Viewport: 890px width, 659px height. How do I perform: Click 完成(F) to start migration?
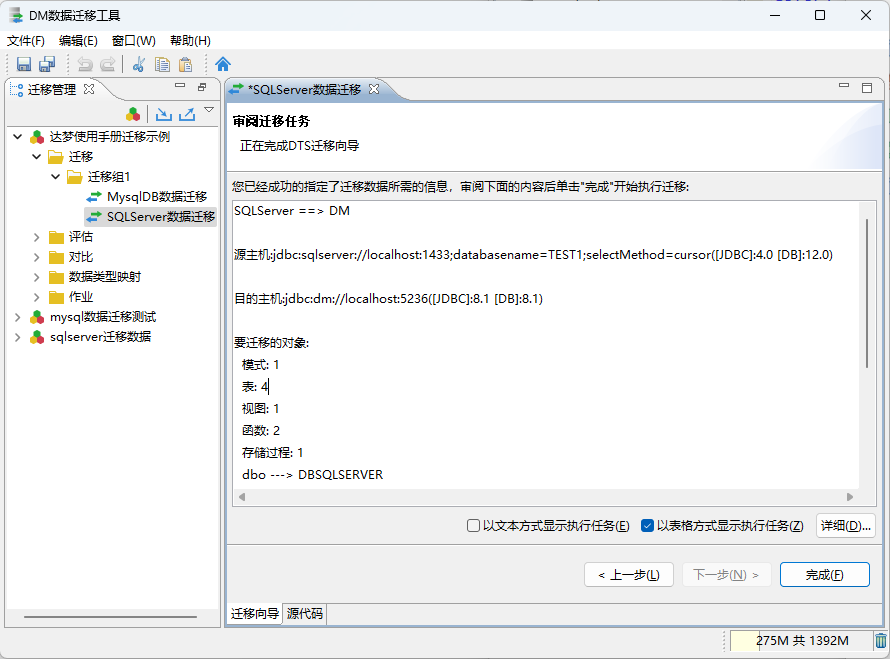point(825,575)
